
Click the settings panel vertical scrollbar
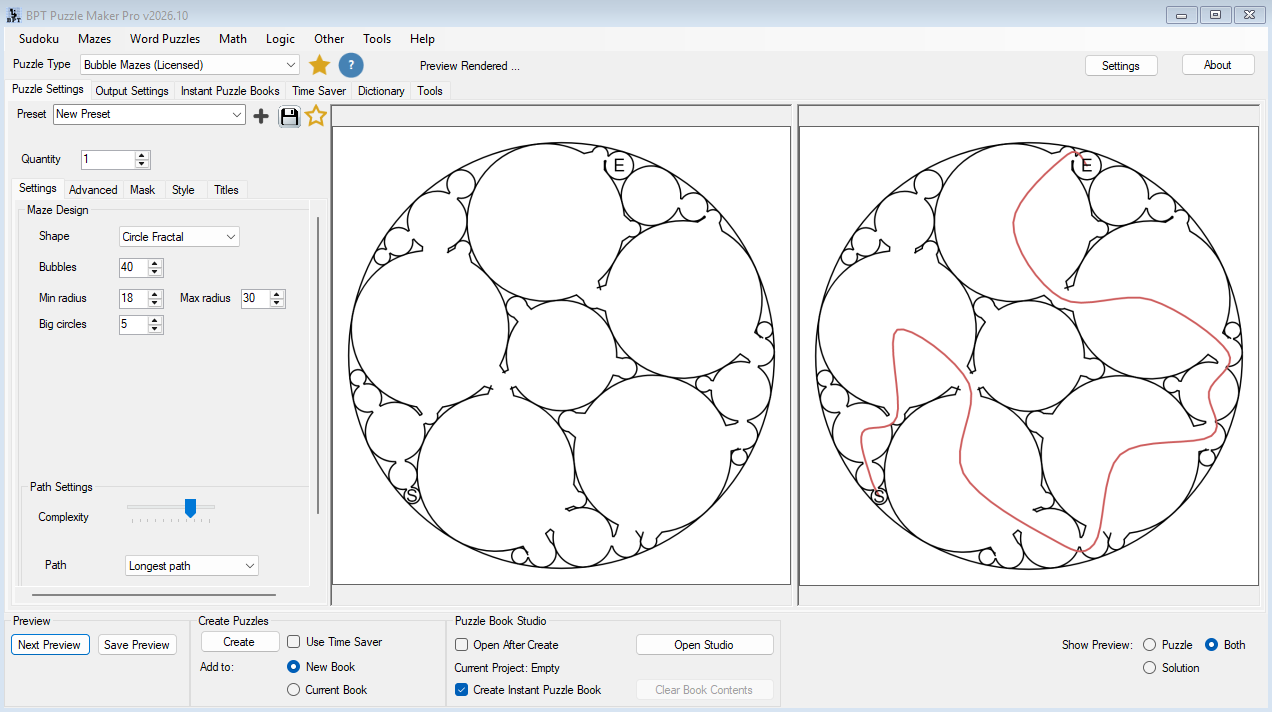(x=318, y=365)
